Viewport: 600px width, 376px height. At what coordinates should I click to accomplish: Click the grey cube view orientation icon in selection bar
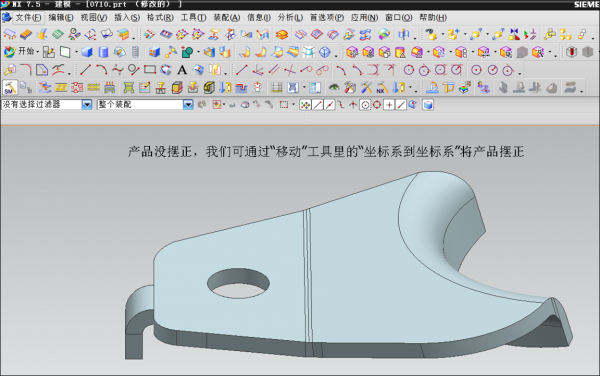point(428,105)
